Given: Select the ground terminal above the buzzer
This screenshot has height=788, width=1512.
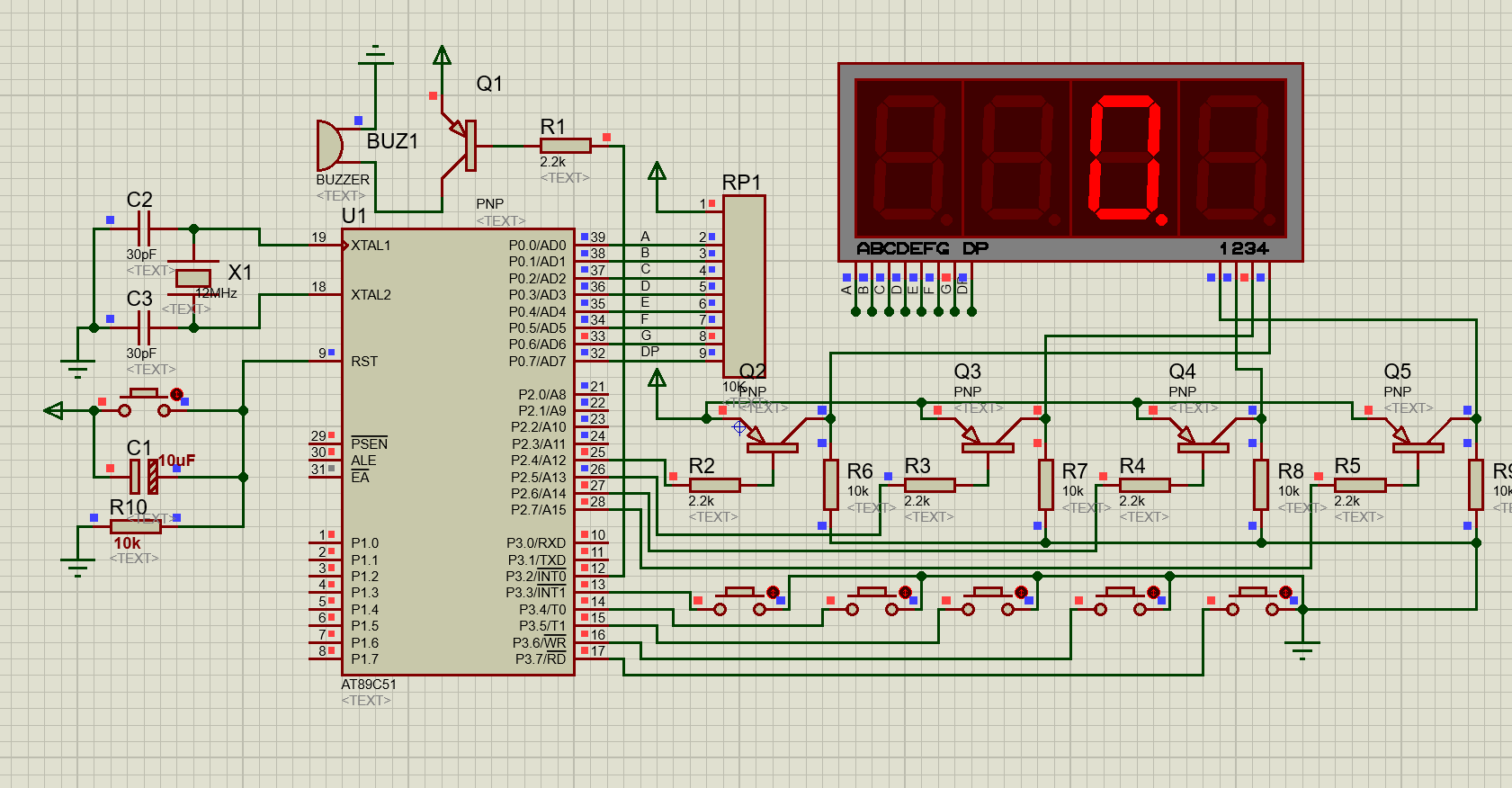Looking at the screenshot, I should [376, 56].
